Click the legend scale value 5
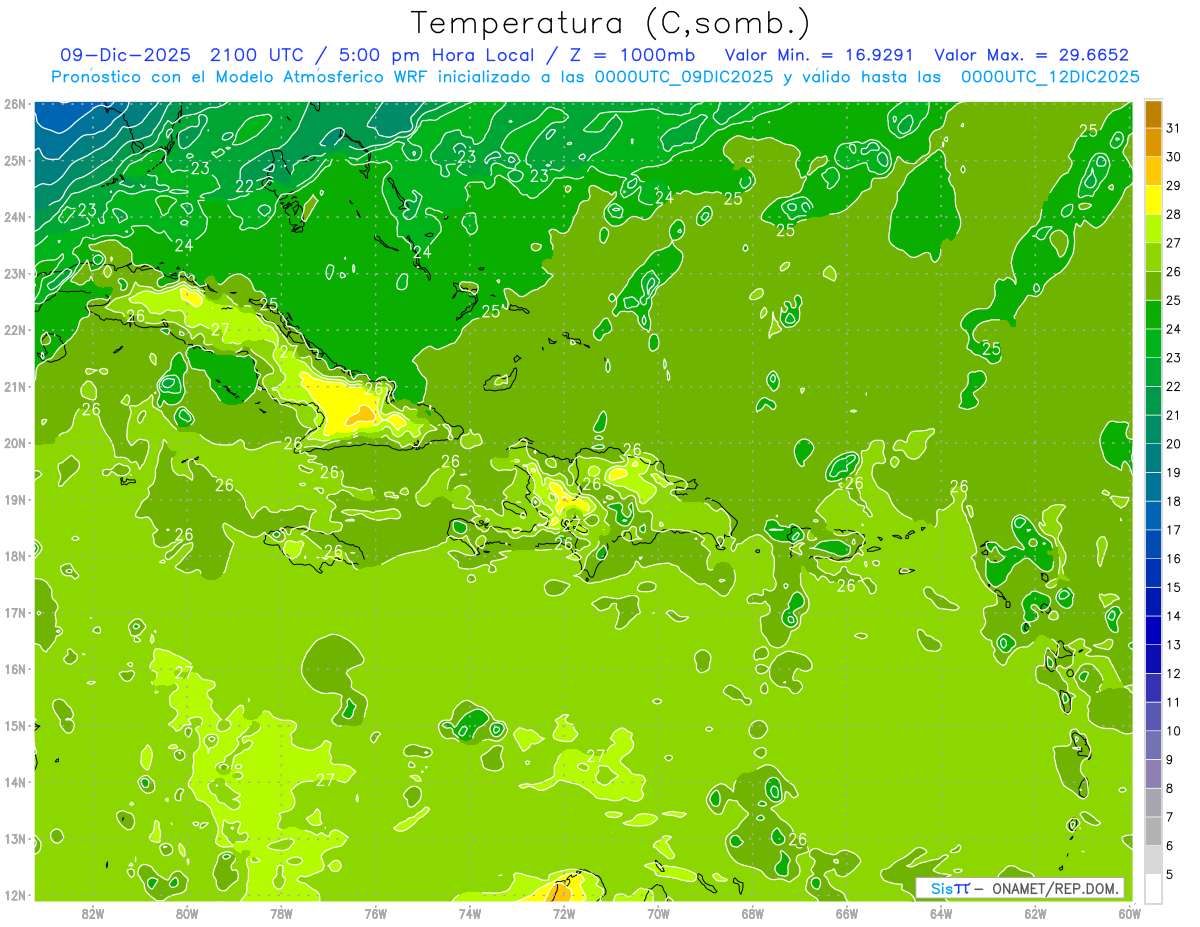The height and width of the screenshot is (927, 1200). [x=1170, y=874]
